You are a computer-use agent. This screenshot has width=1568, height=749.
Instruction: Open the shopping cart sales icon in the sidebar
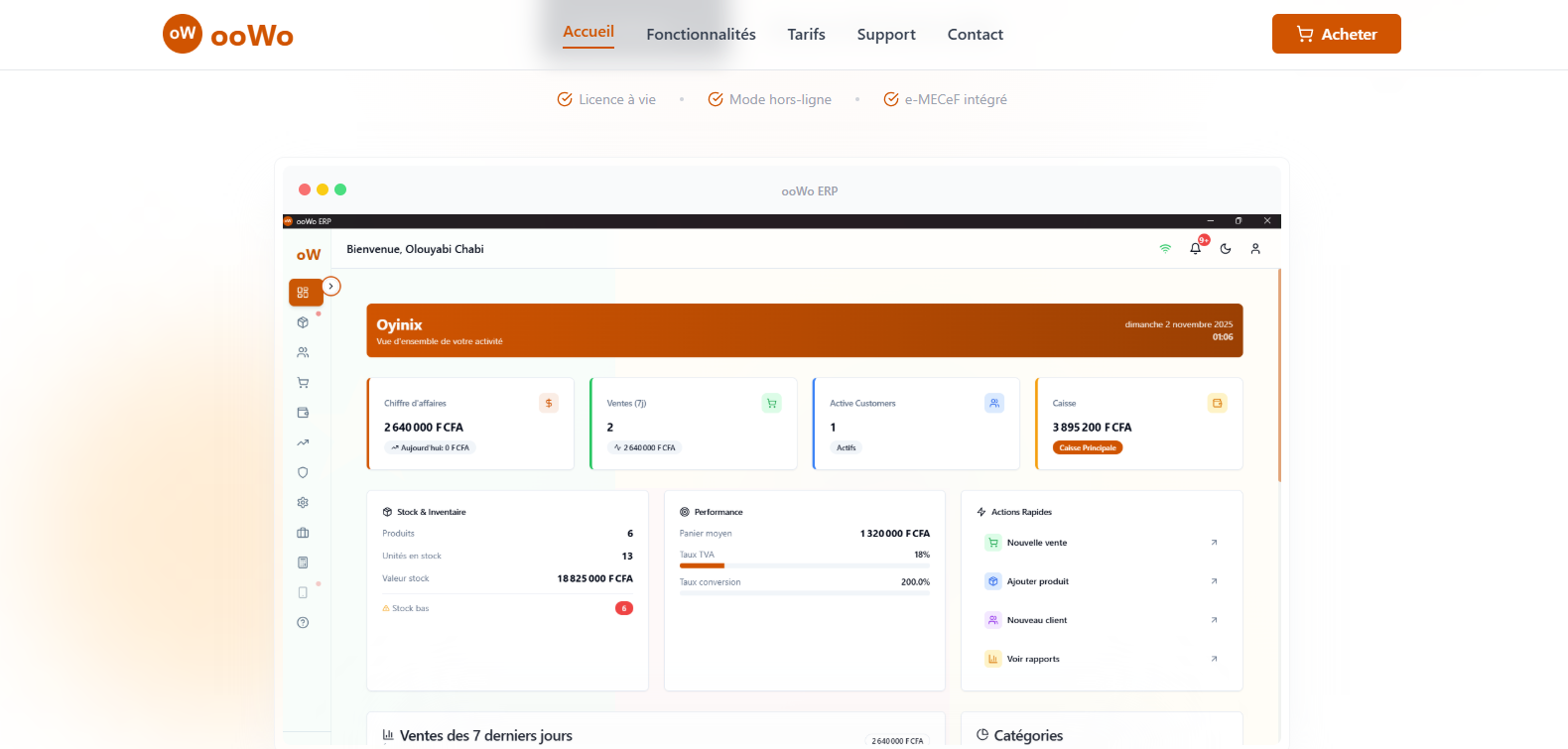click(303, 383)
